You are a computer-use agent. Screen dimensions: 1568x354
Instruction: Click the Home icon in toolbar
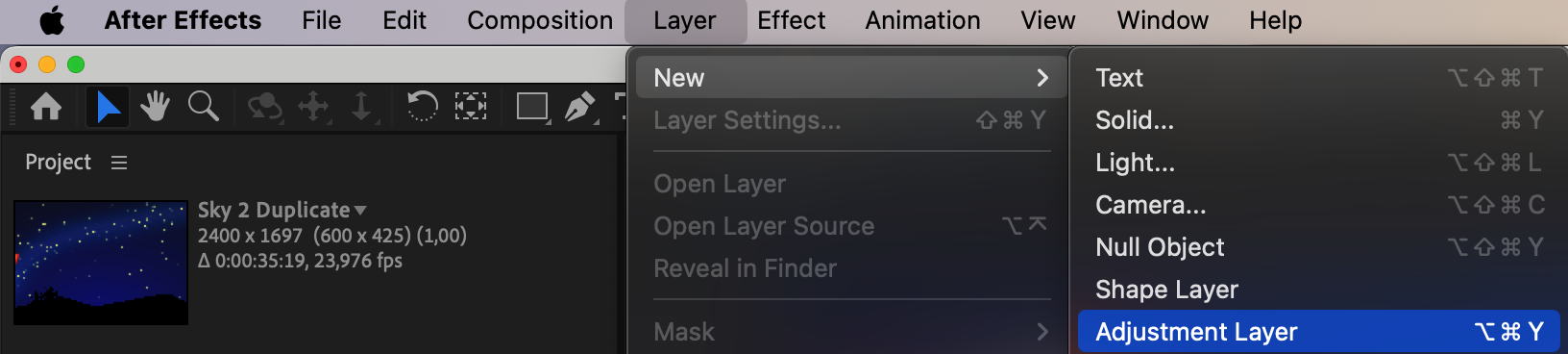46,106
